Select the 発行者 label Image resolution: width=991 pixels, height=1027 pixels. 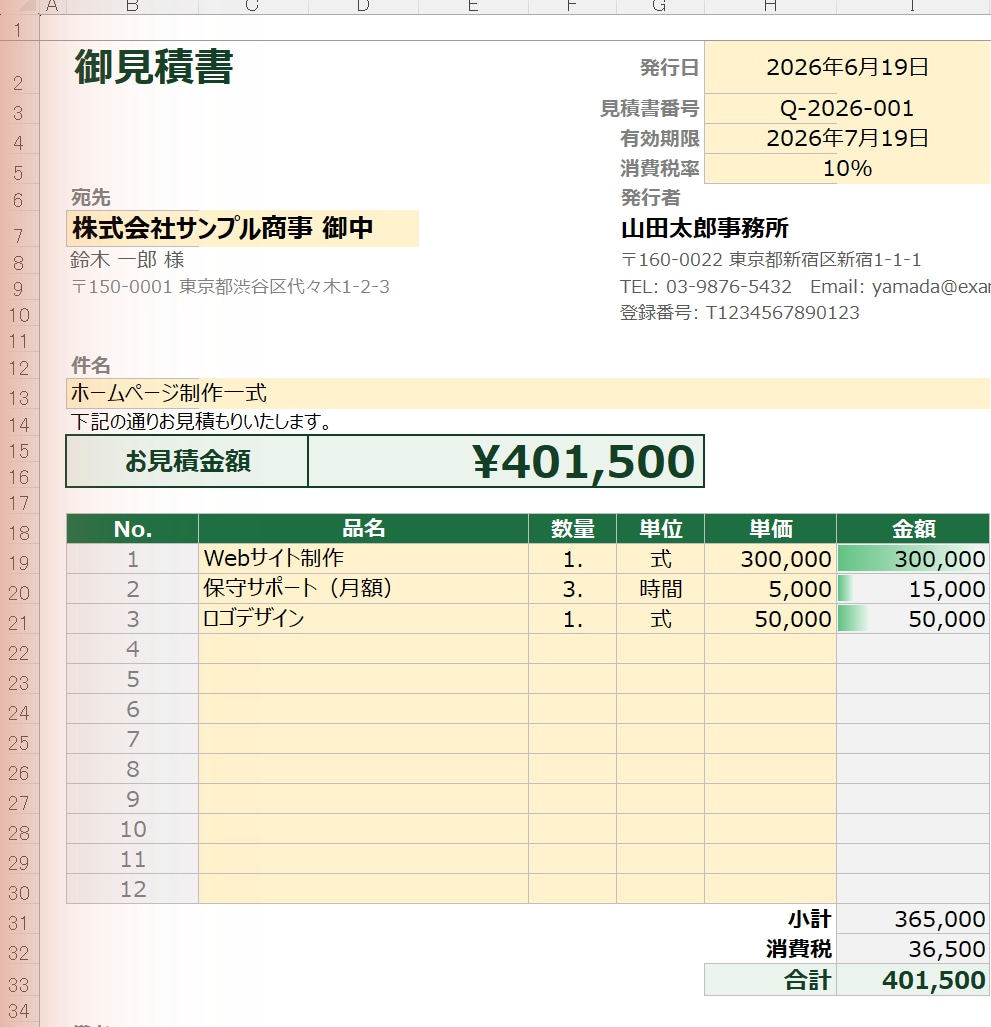(650, 197)
